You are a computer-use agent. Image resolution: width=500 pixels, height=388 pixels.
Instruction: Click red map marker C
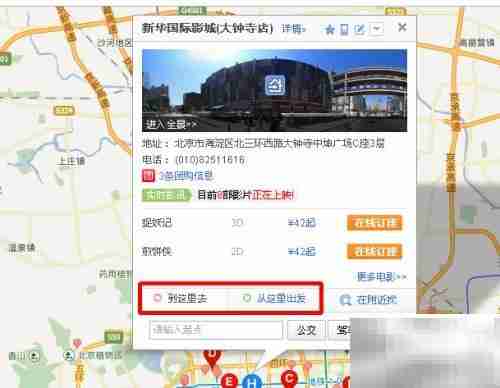pos(289,378)
